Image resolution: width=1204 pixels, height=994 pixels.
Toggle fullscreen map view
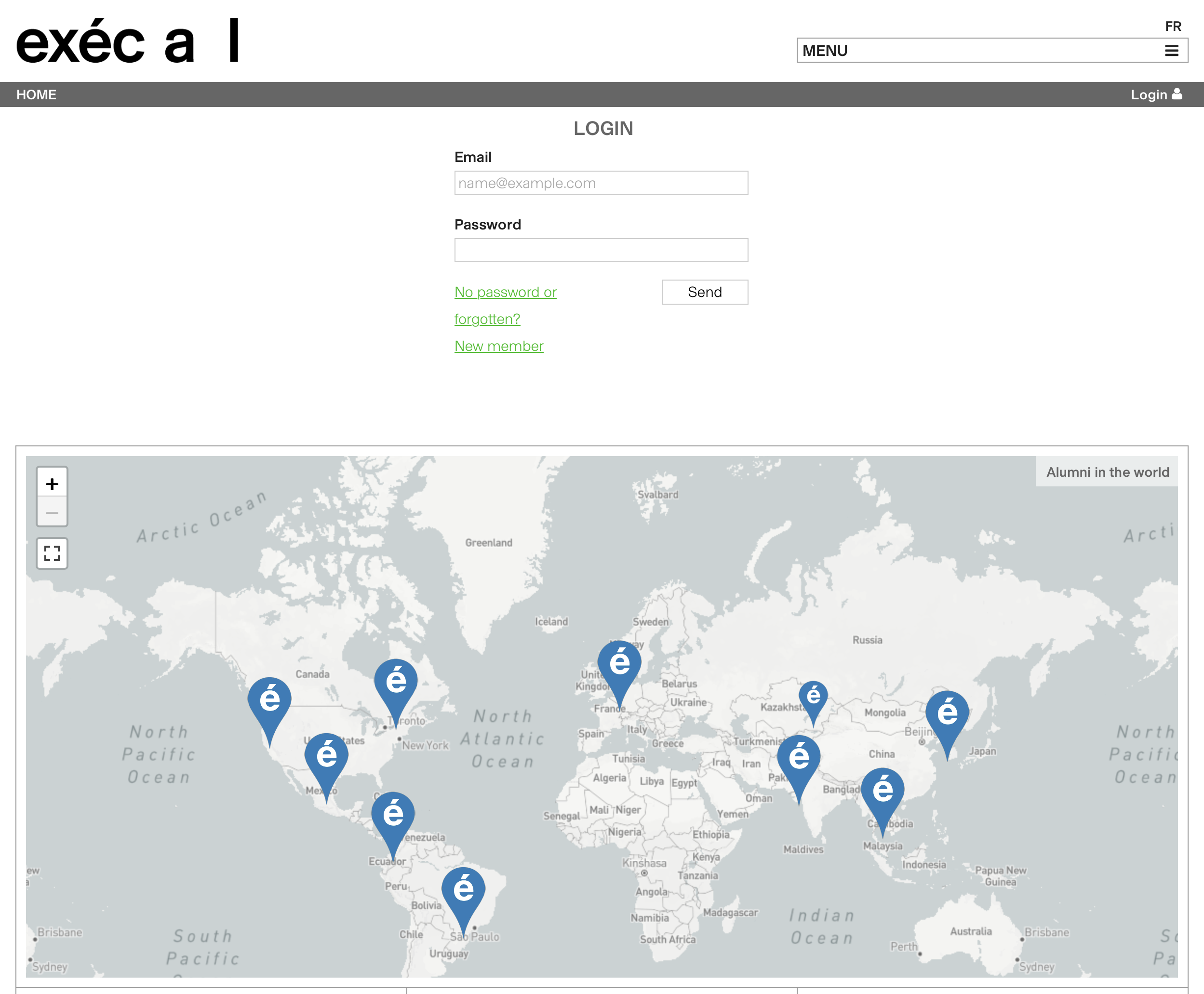(52, 553)
